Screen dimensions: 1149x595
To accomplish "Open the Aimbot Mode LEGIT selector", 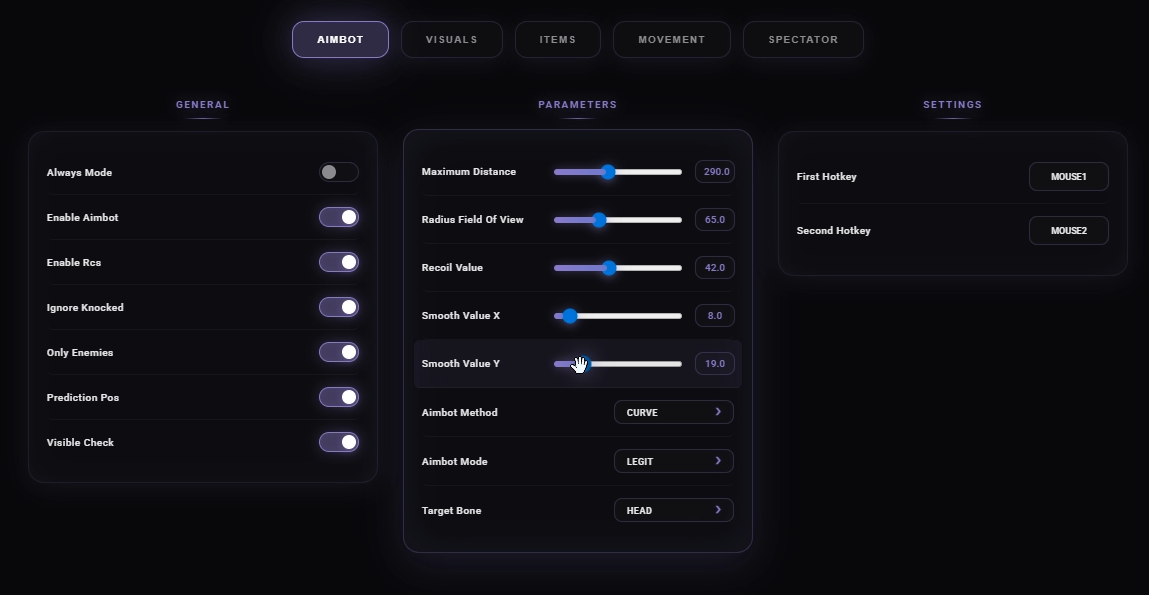I will pyautogui.click(x=673, y=461).
